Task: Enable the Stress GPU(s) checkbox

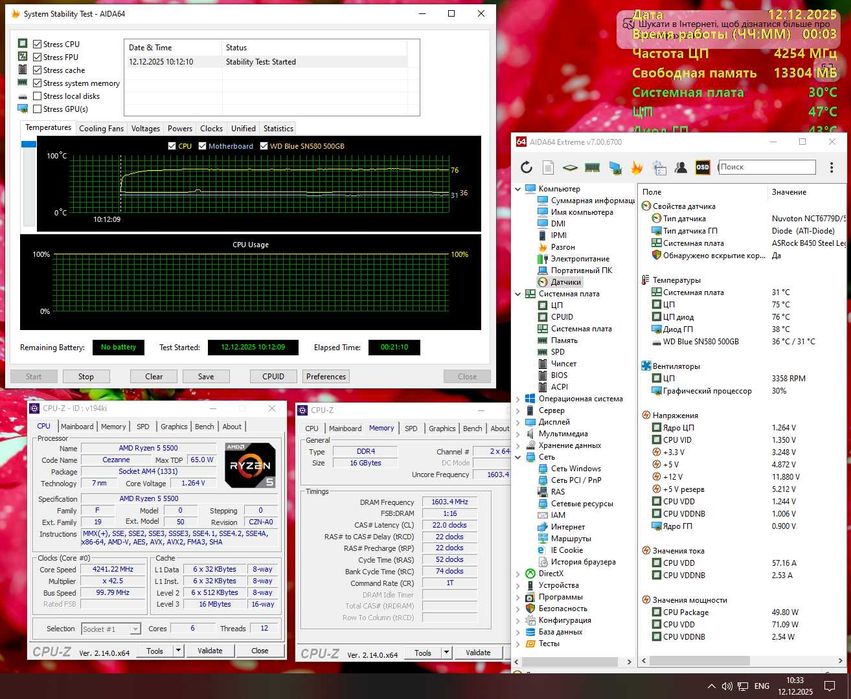Action: (x=37, y=109)
